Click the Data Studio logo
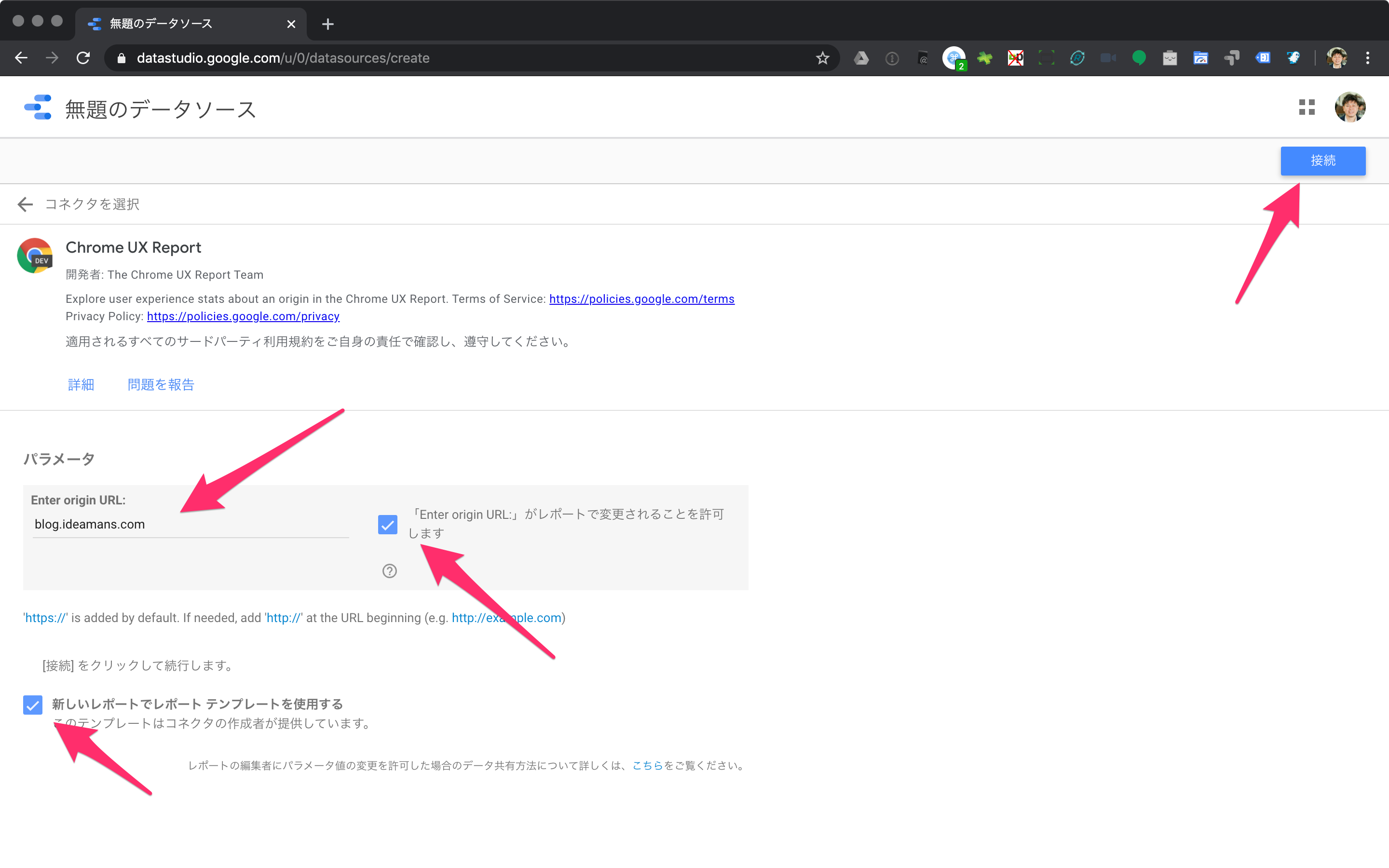Viewport: 1389px width, 868px height. click(38, 108)
